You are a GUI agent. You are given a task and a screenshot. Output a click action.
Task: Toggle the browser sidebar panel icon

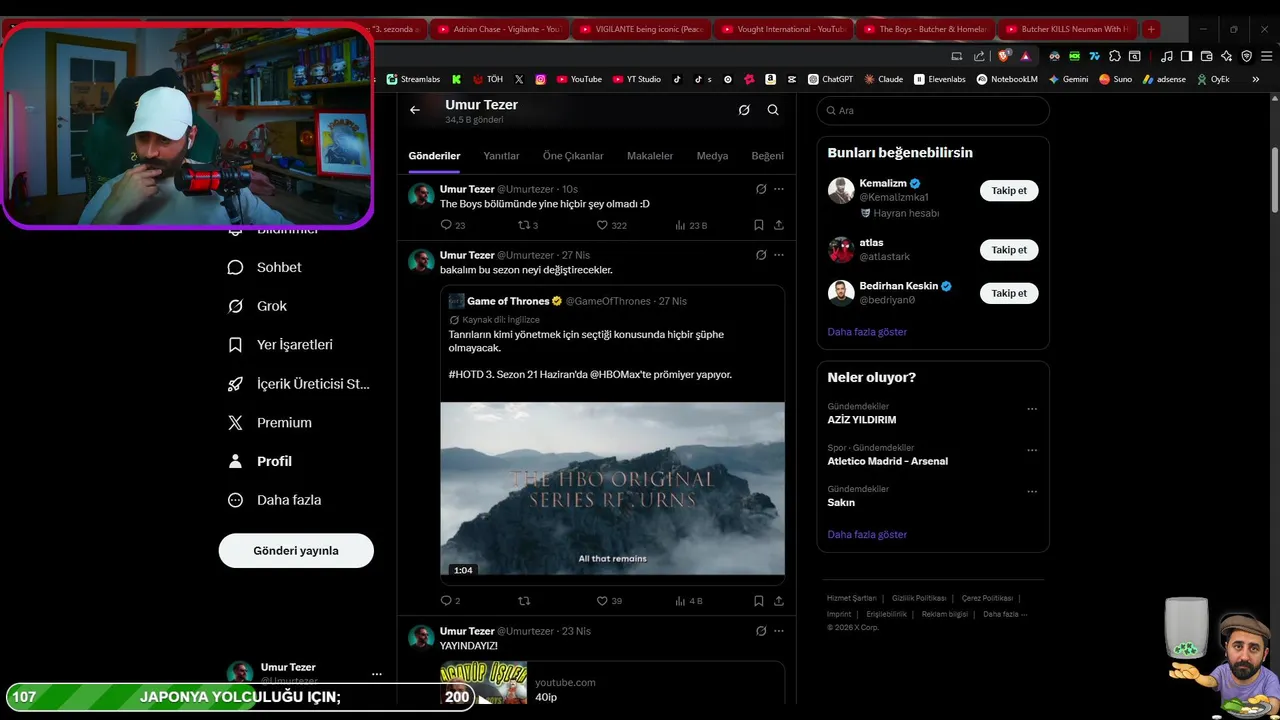[1186, 56]
